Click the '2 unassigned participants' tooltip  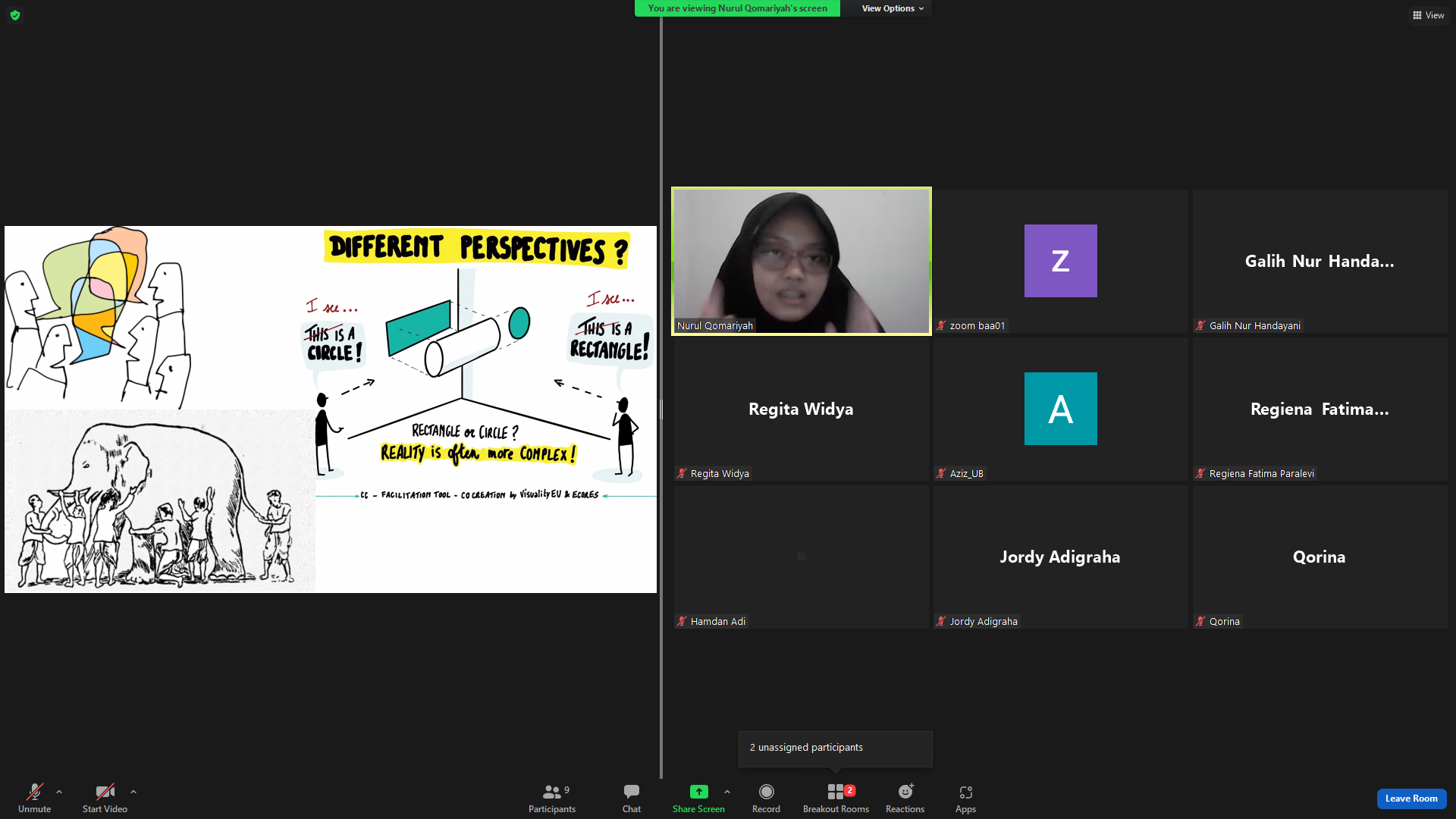coord(836,748)
